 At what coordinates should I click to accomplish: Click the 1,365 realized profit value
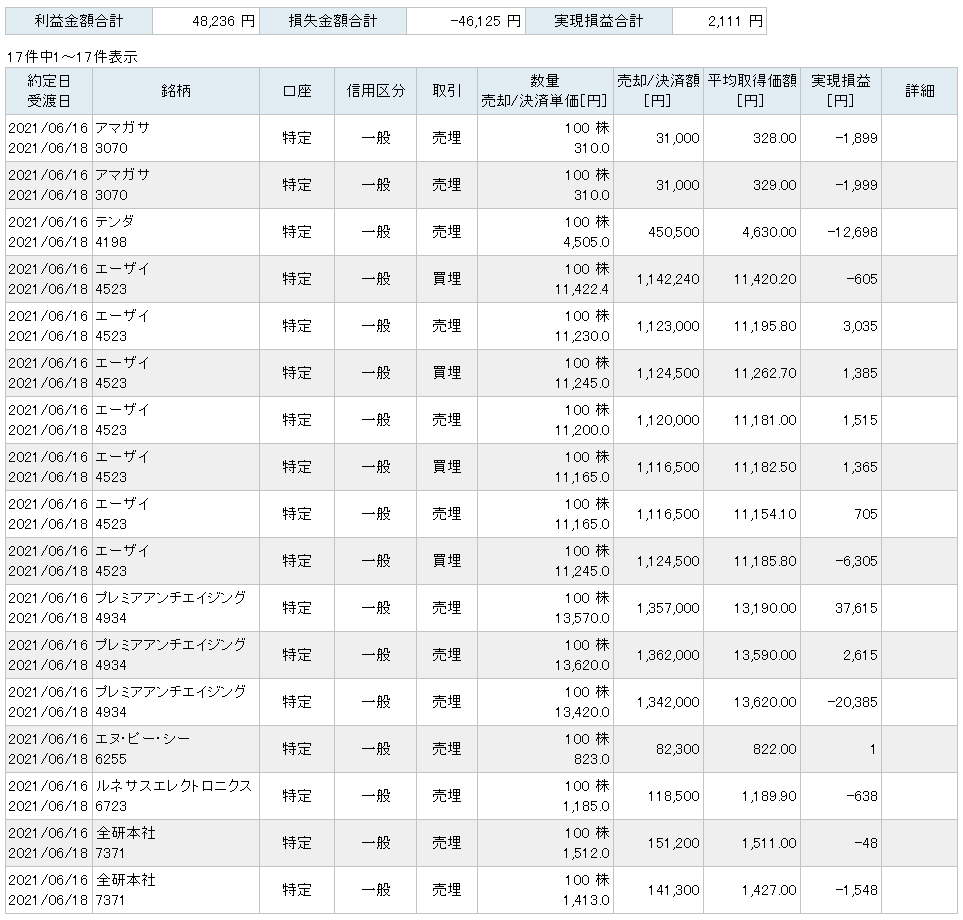[x=860, y=467]
